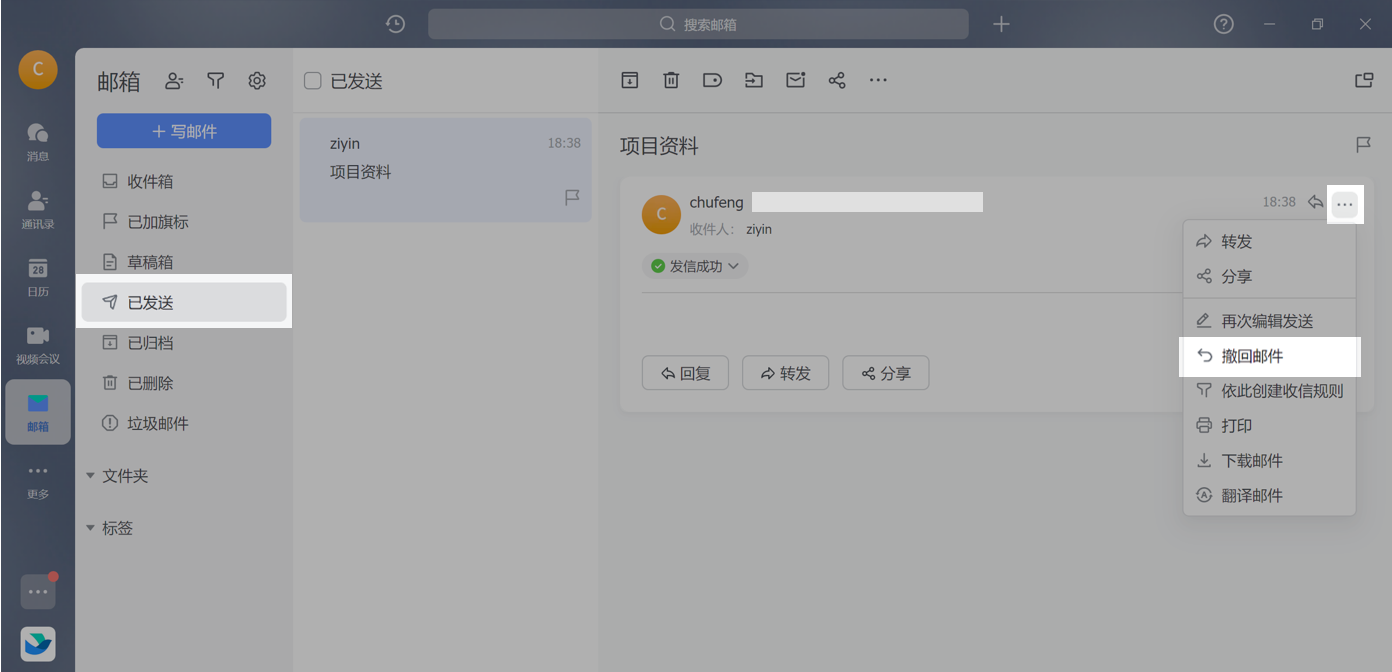Click the 回复 reply button

coord(685,373)
